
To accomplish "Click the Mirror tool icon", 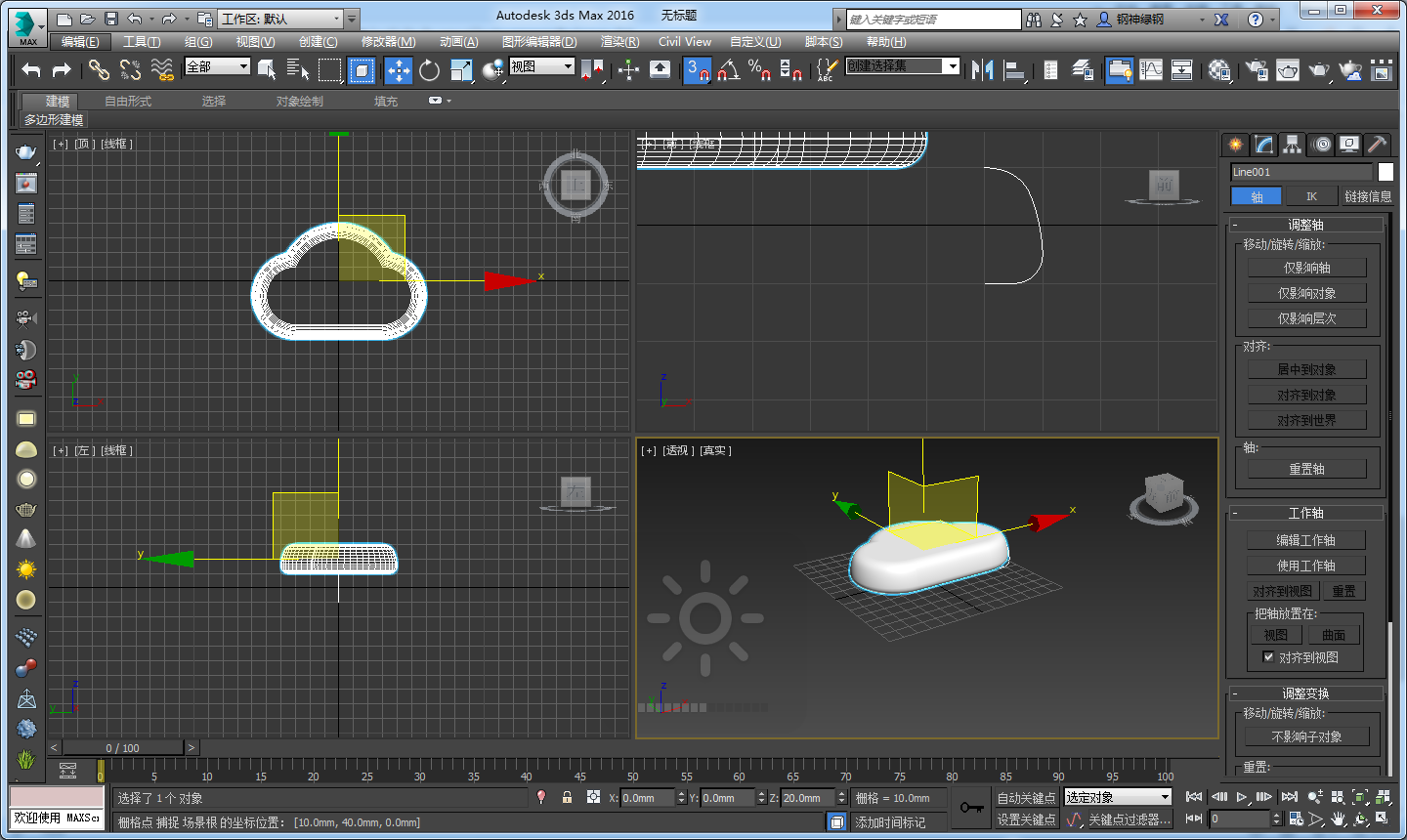I will (983, 69).
